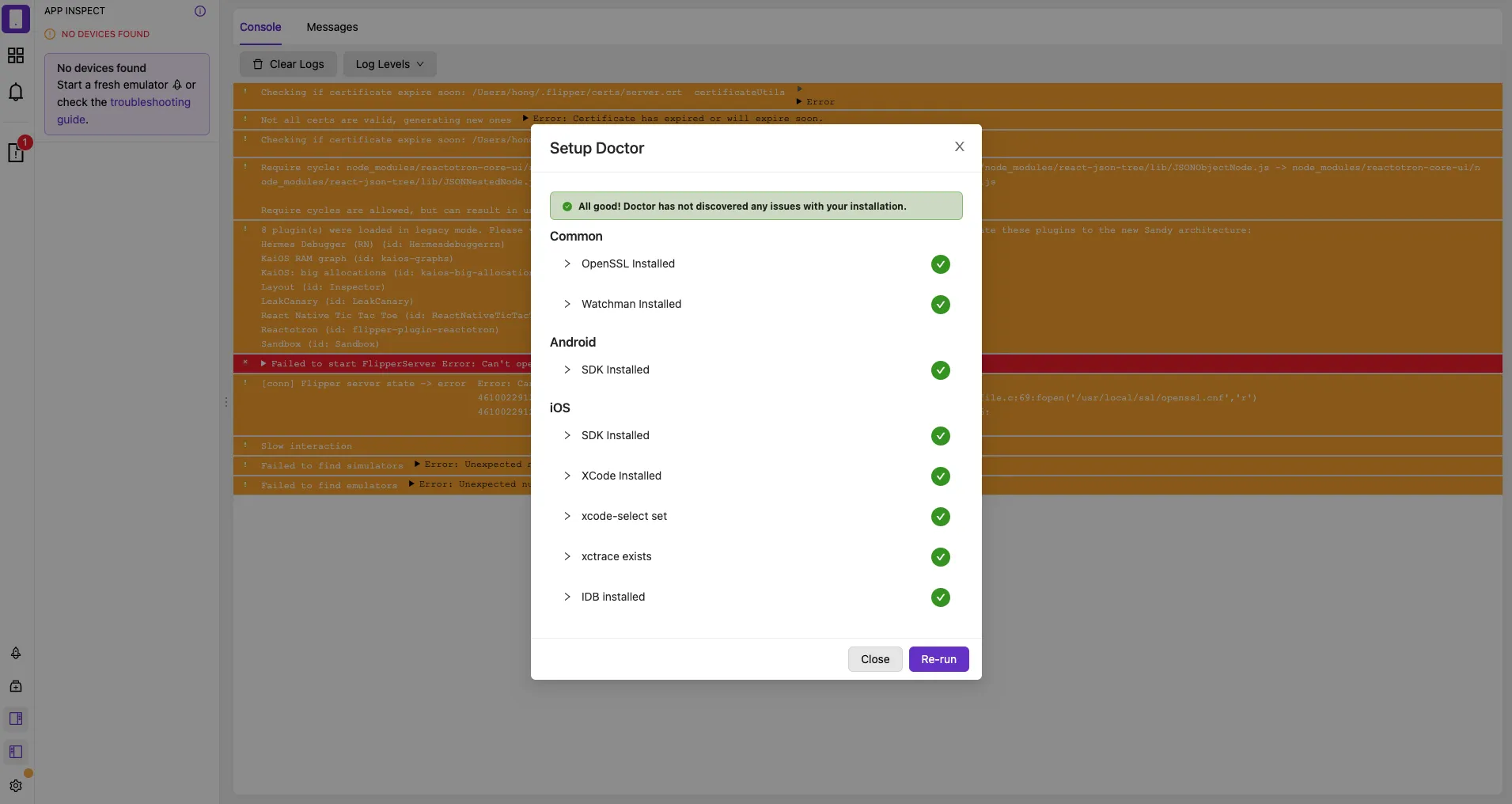Click the green check for xcode-select set
1512x804 pixels.
(941, 517)
